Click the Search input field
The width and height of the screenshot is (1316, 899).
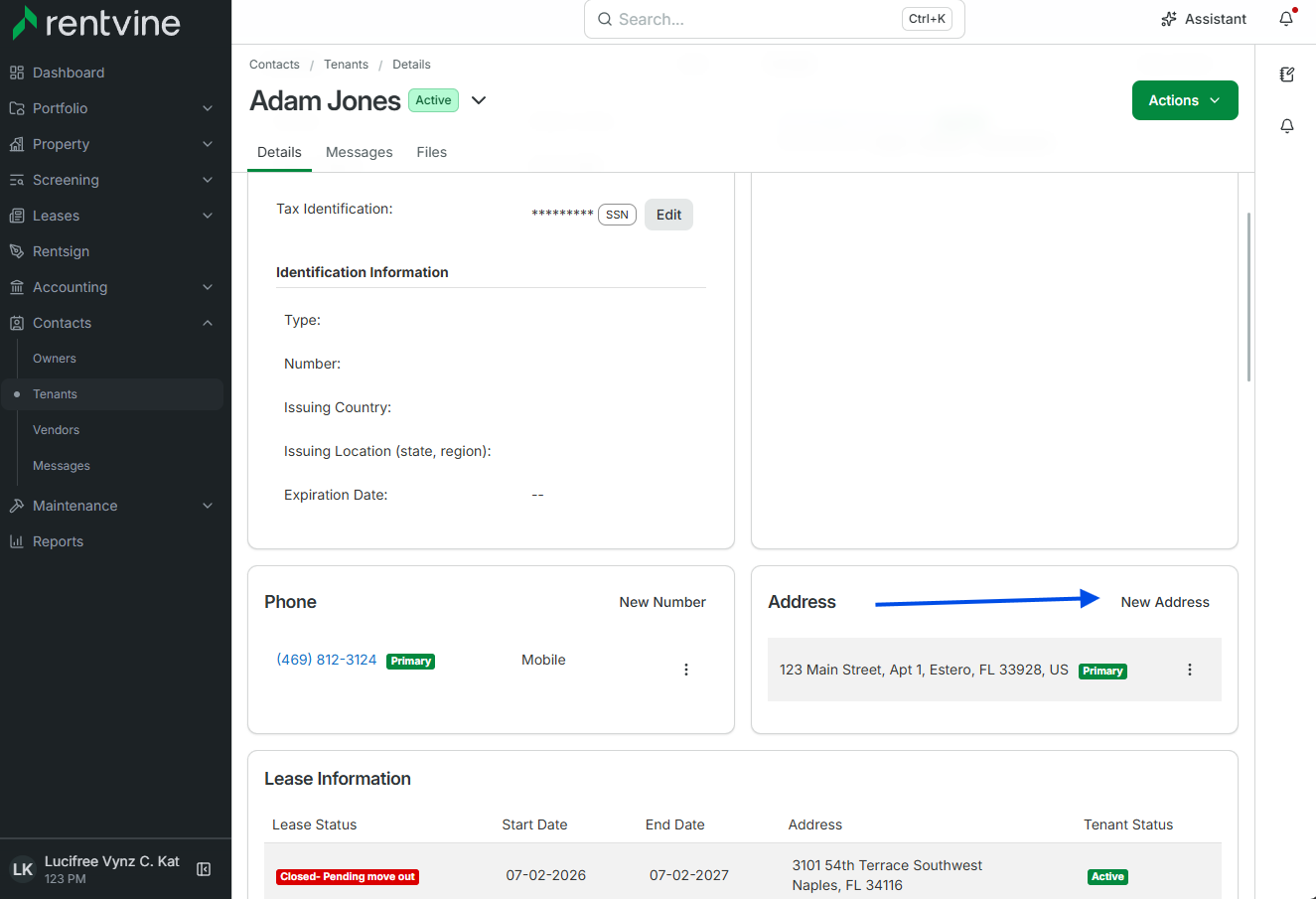point(775,19)
